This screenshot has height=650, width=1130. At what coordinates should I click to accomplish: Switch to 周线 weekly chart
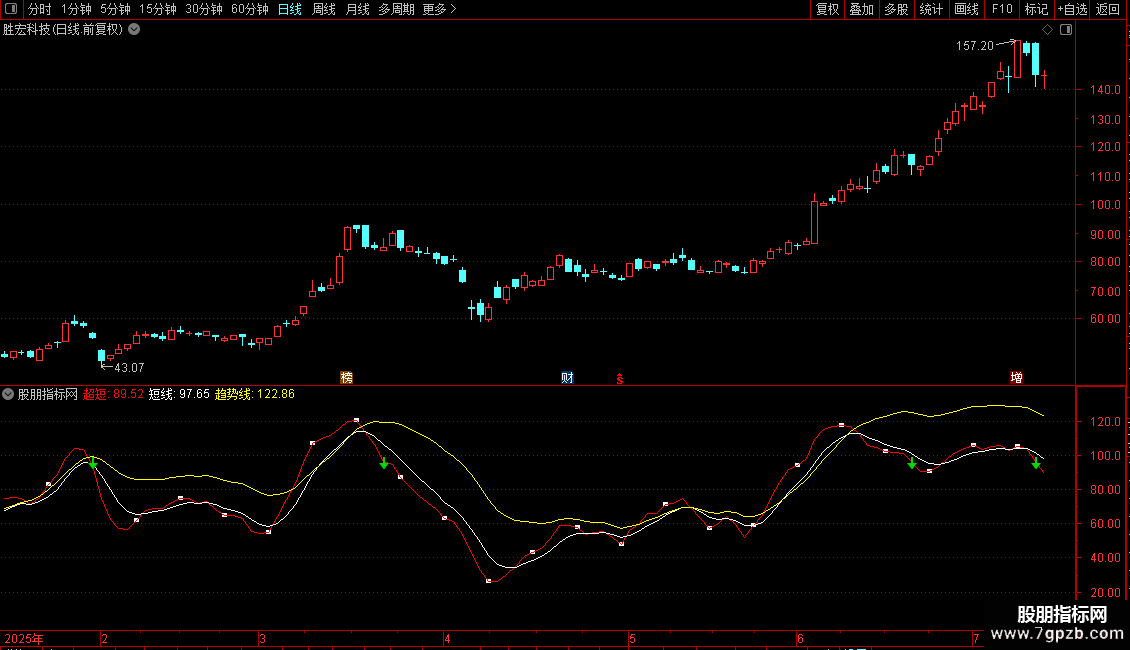[x=324, y=9]
